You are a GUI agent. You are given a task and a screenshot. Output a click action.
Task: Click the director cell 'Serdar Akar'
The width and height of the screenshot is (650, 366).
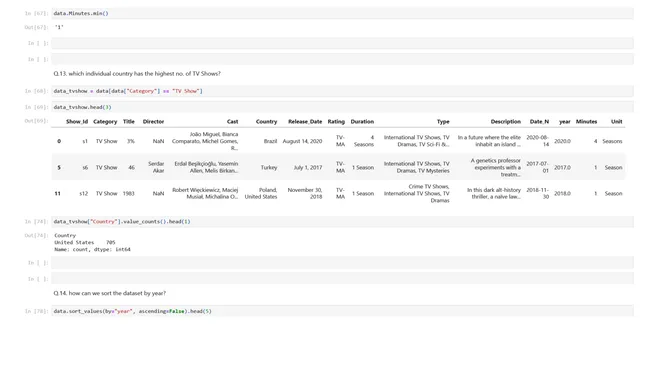pyautogui.click(x=156, y=167)
